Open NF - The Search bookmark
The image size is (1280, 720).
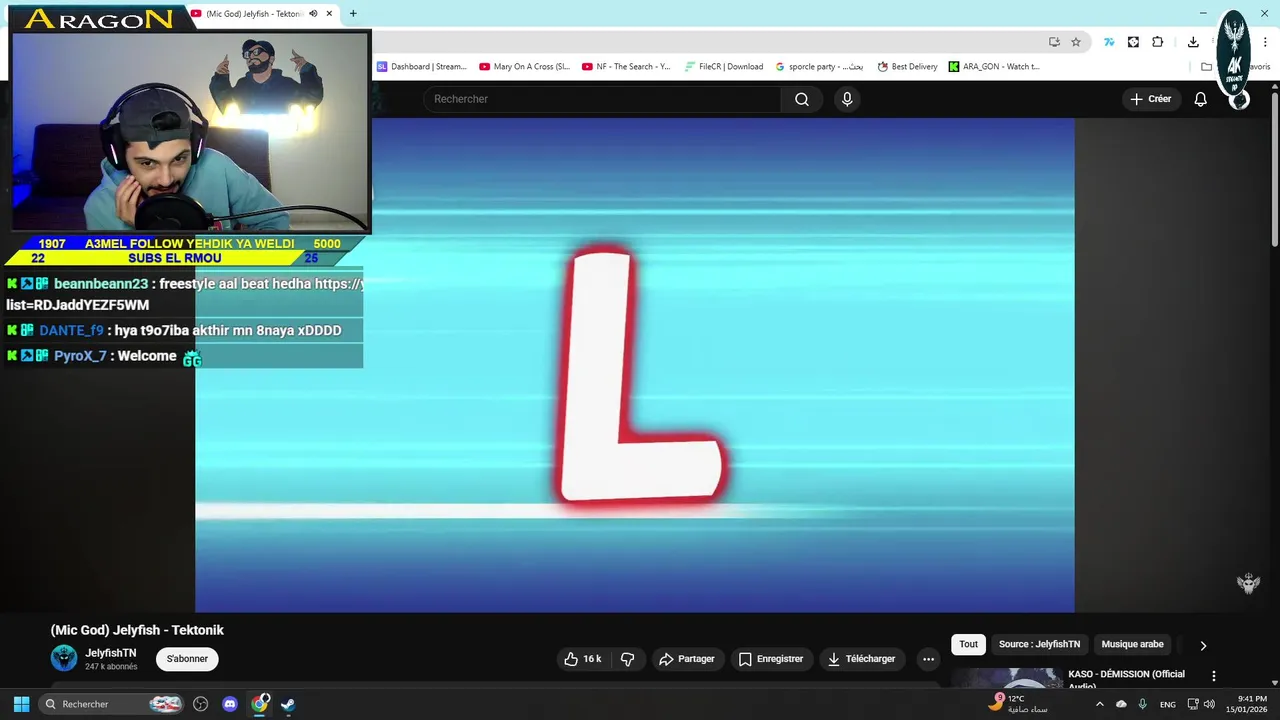(626, 67)
